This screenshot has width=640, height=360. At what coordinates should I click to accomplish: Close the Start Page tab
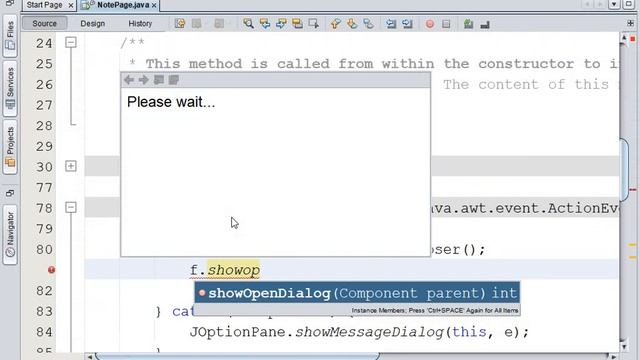(71, 5)
